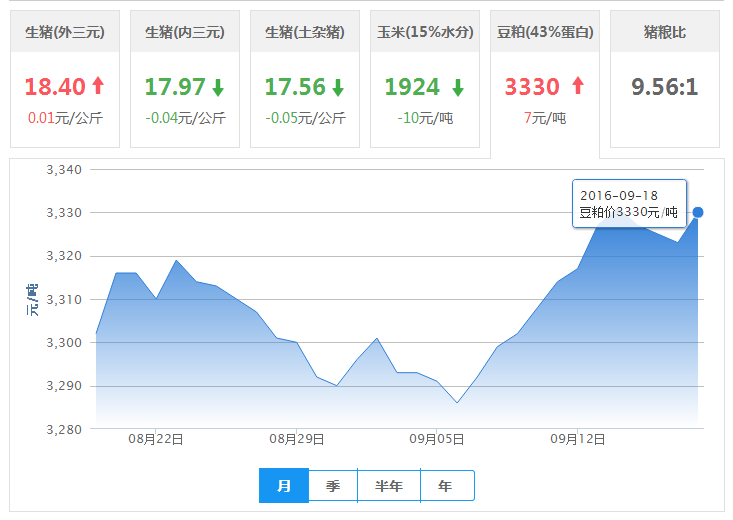Click the 08月29日 axis label
Viewport: 733px width, 520px height.
coord(296,439)
